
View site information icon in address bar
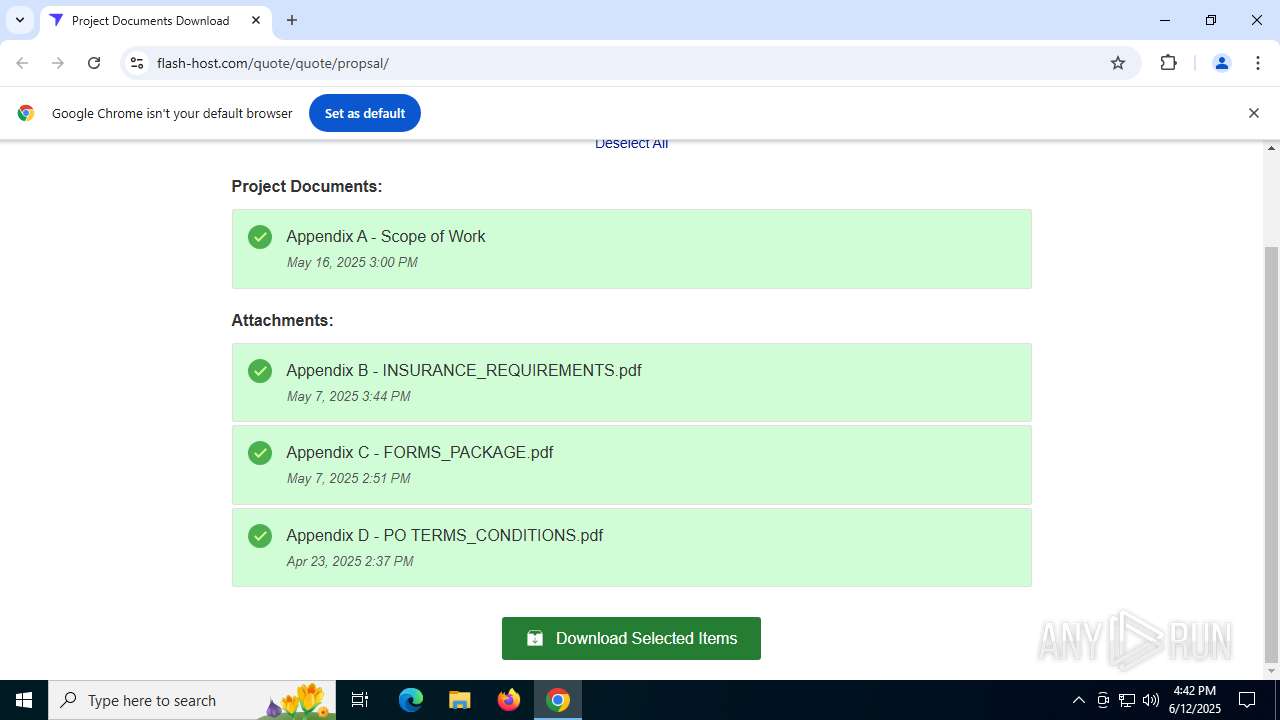(x=138, y=63)
